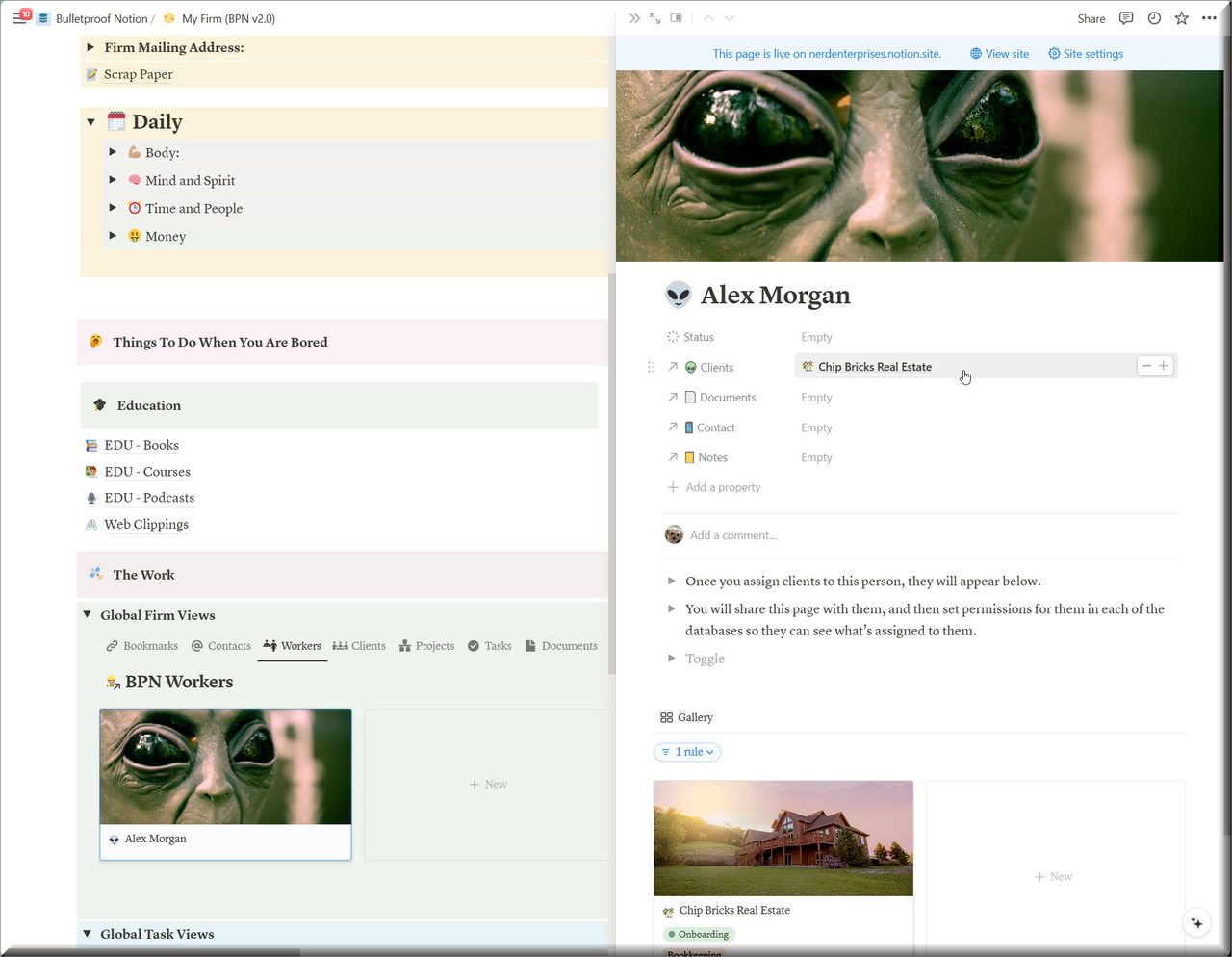Click the Add a comment field

pos(733,535)
